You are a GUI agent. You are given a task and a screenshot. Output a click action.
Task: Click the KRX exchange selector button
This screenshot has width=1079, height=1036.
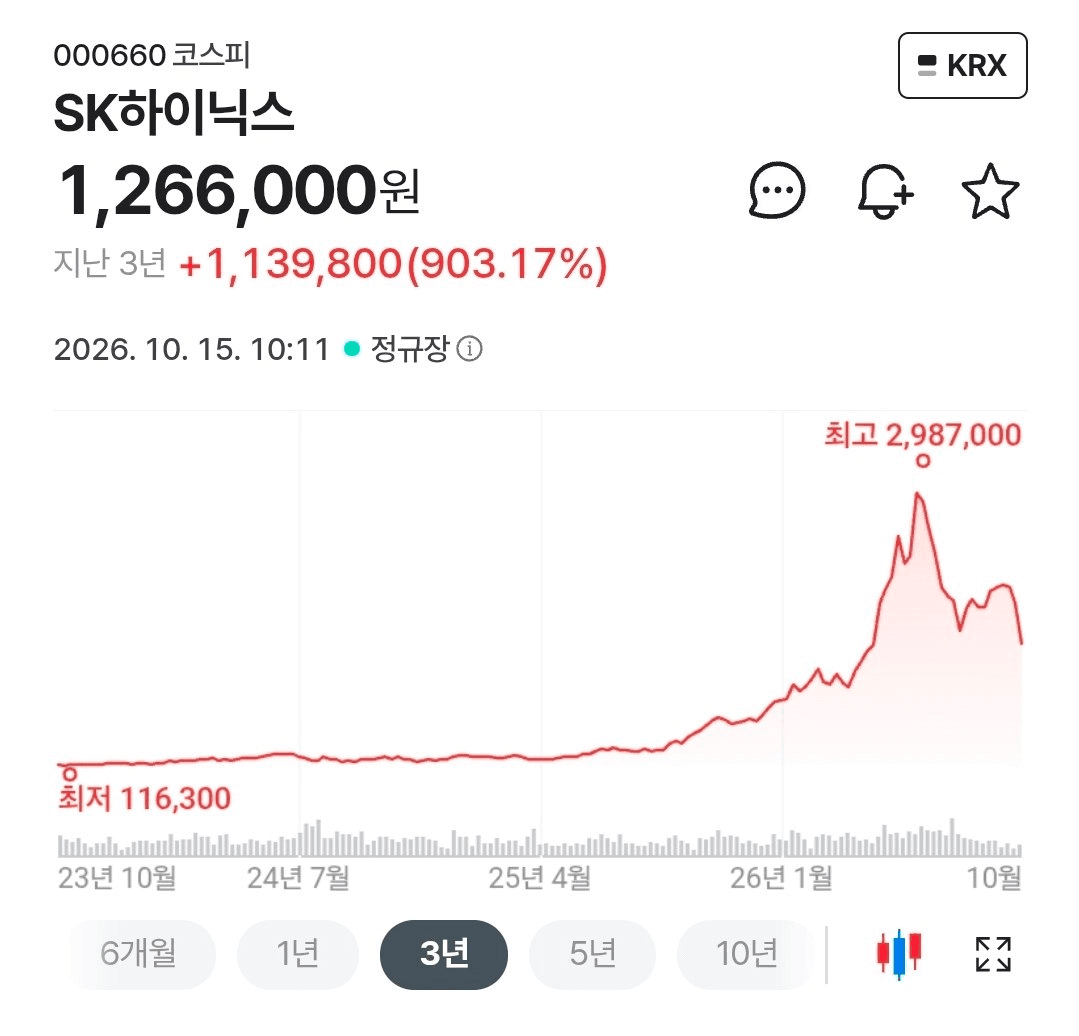tap(963, 65)
